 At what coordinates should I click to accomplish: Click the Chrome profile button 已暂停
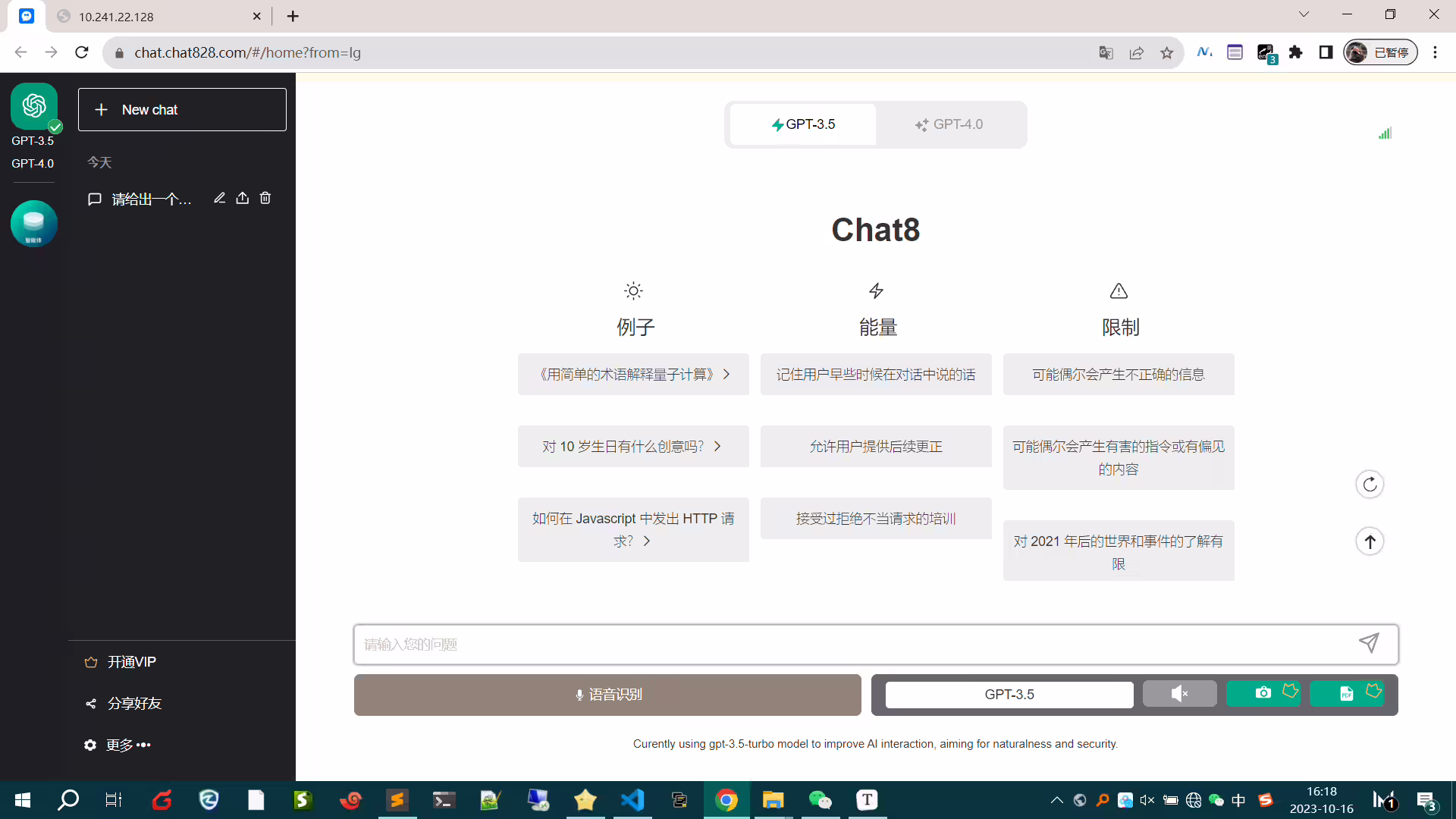tap(1380, 52)
